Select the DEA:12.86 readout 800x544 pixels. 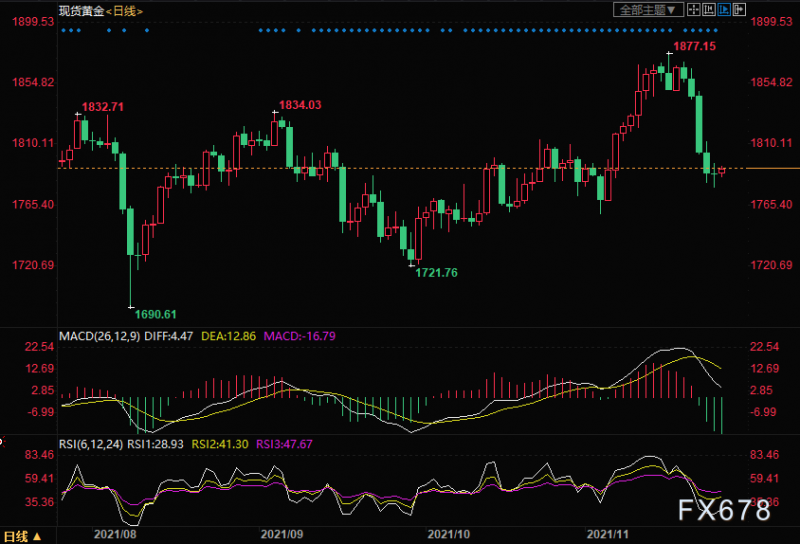(229, 336)
